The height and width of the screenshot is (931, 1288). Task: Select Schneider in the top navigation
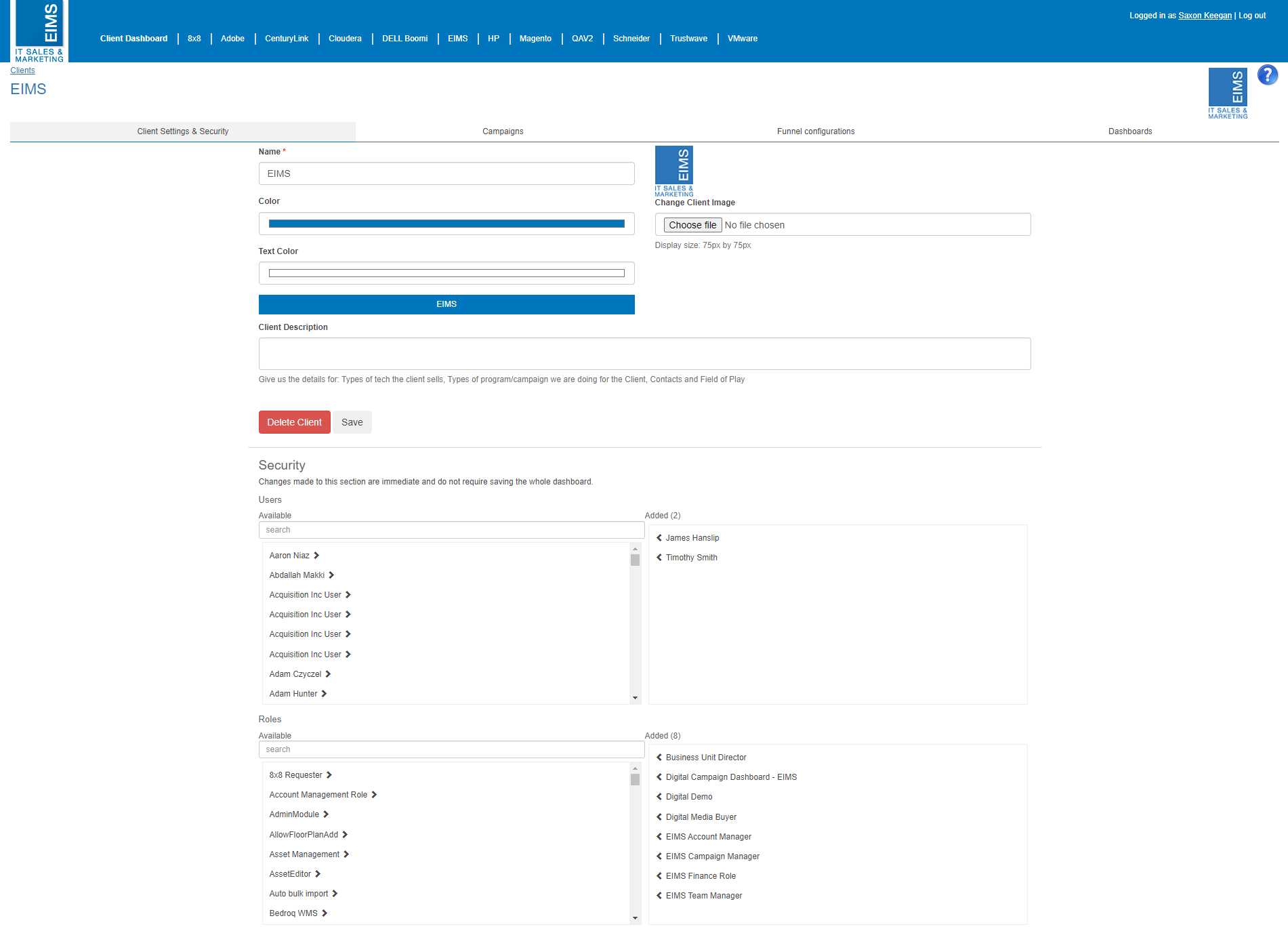pos(631,39)
